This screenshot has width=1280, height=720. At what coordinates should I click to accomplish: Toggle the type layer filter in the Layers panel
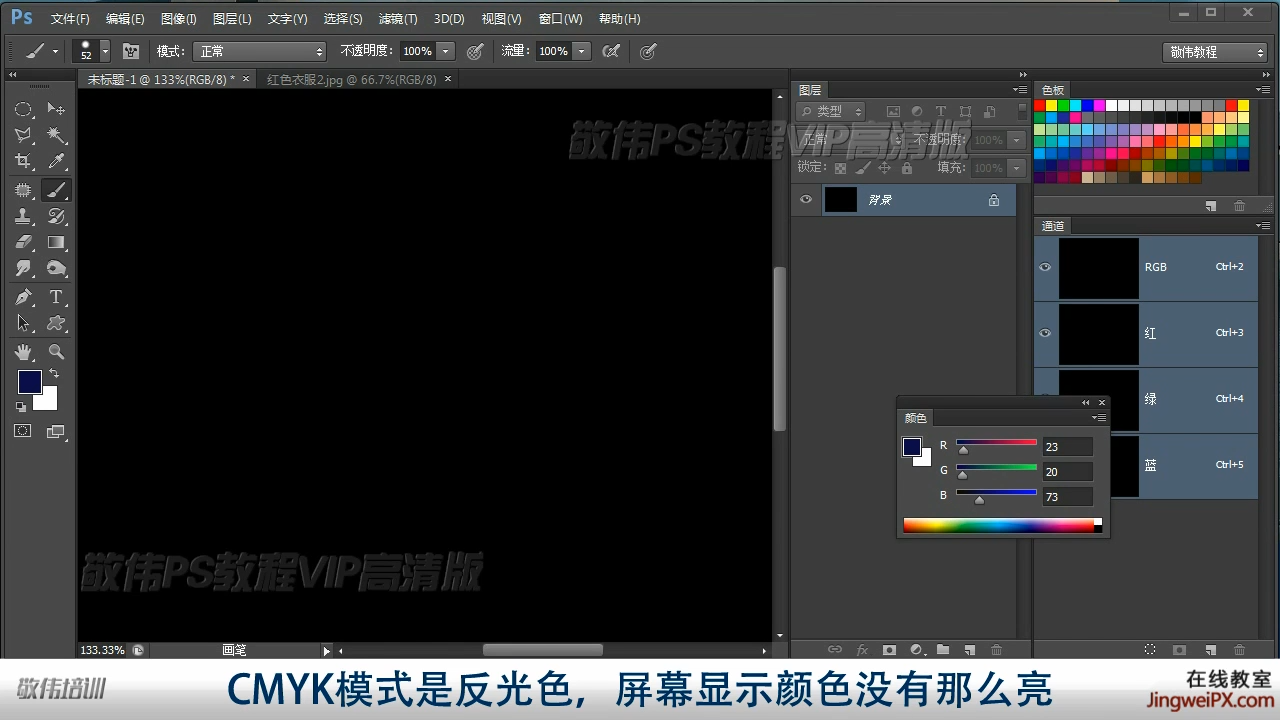[x=941, y=112]
